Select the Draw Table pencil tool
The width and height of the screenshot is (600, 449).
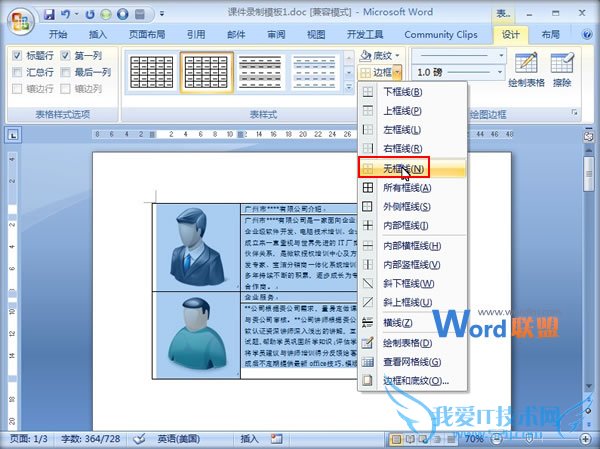pos(526,70)
